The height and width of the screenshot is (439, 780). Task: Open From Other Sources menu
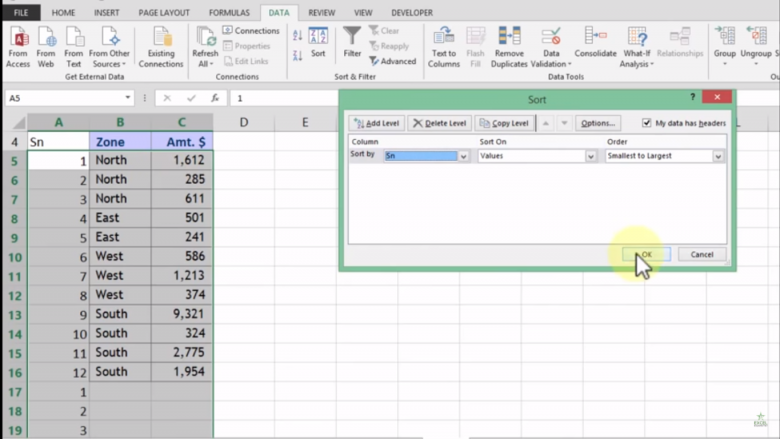pyautogui.click(x=109, y=48)
